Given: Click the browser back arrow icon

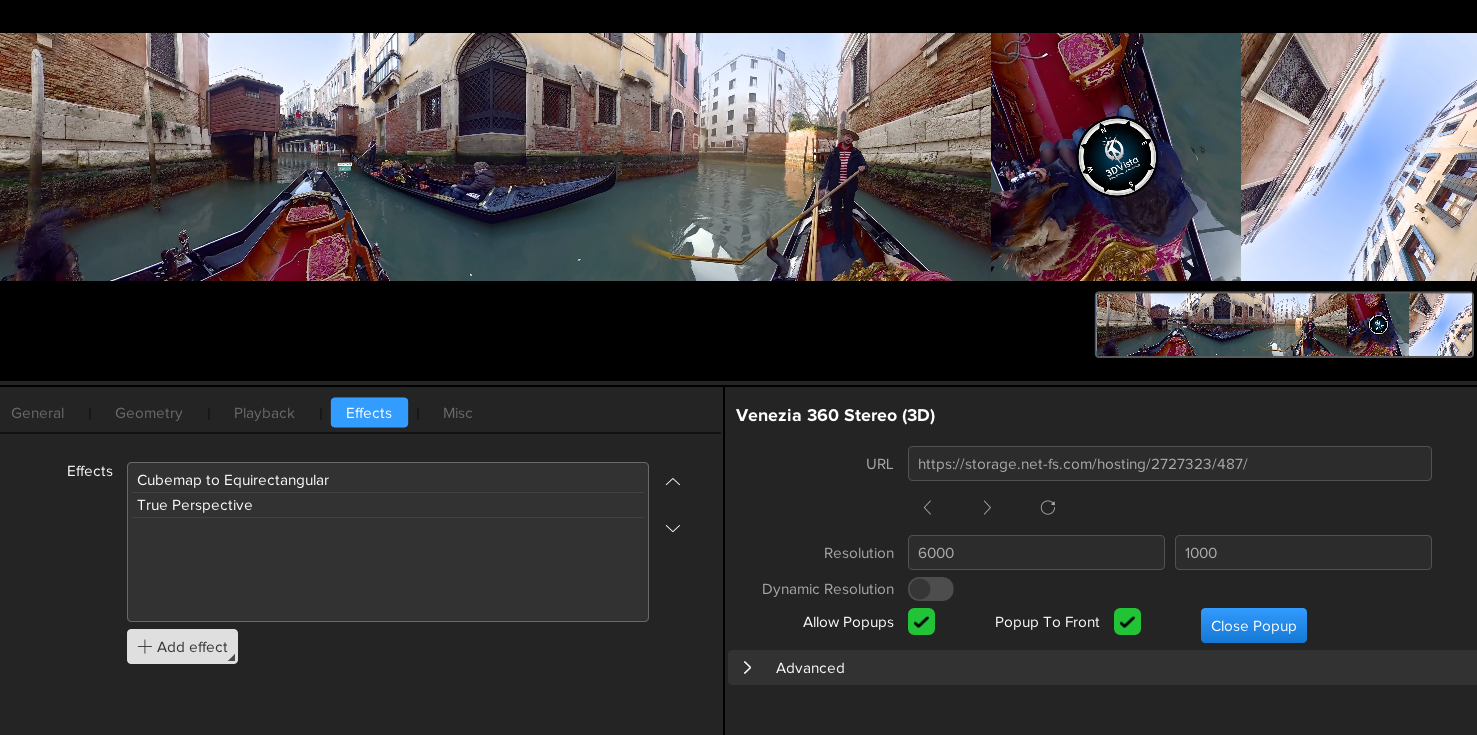Looking at the screenshot, I should point(927,508).
